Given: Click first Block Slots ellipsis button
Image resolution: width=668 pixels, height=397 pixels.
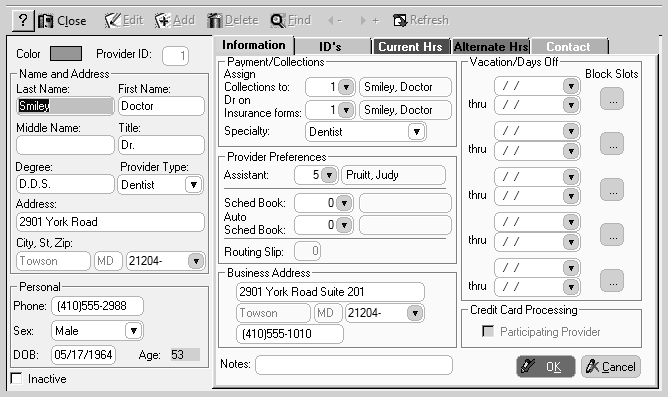Looking at the screenshot, I should pos(612,99).
